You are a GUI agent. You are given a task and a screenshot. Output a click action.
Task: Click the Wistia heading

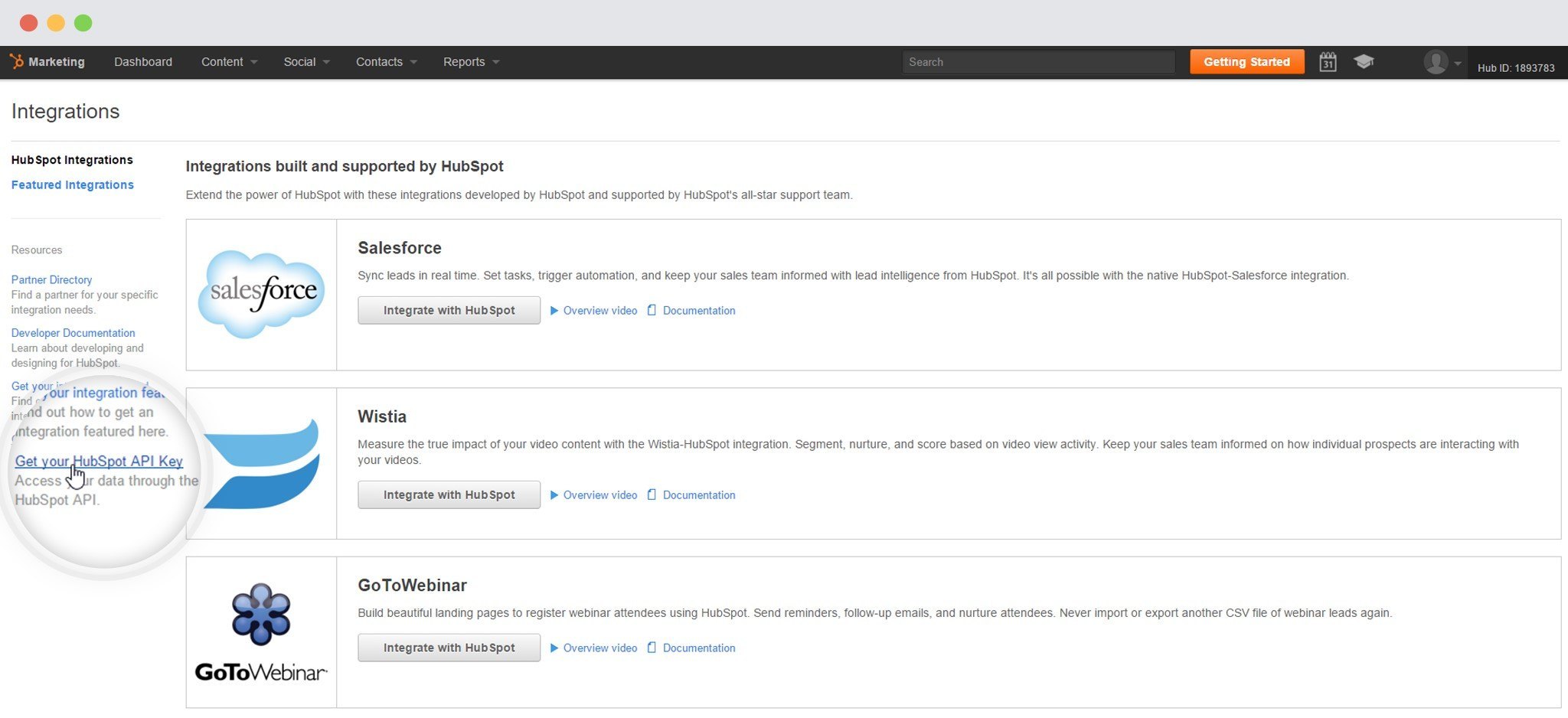click(382, 416)
